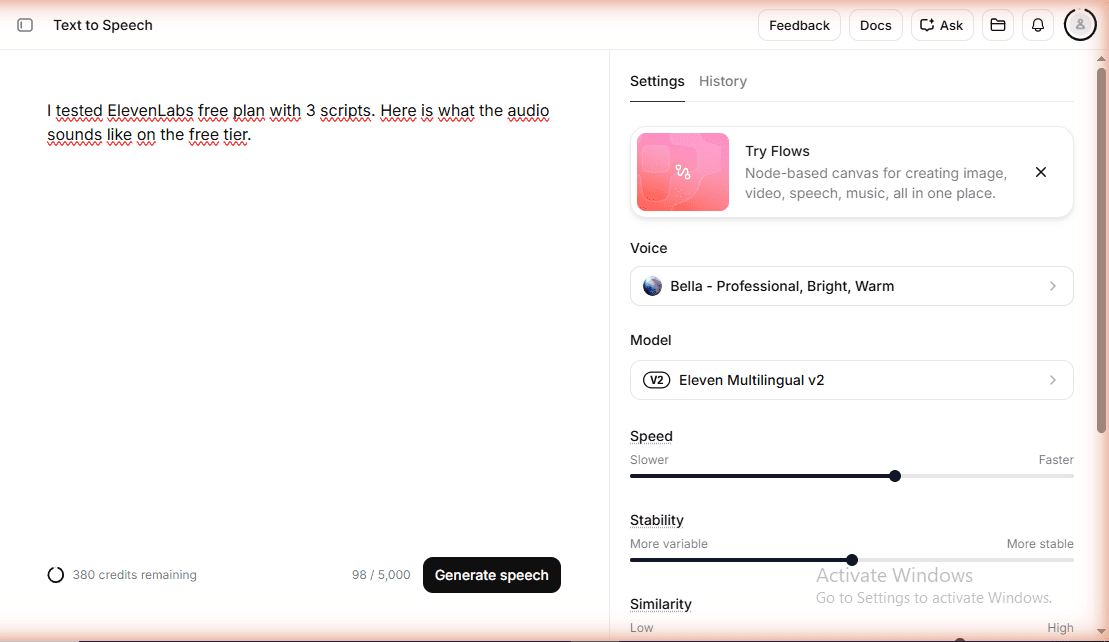Click the Stability label
Viewport: 1109px width, 642px height.
657,520
